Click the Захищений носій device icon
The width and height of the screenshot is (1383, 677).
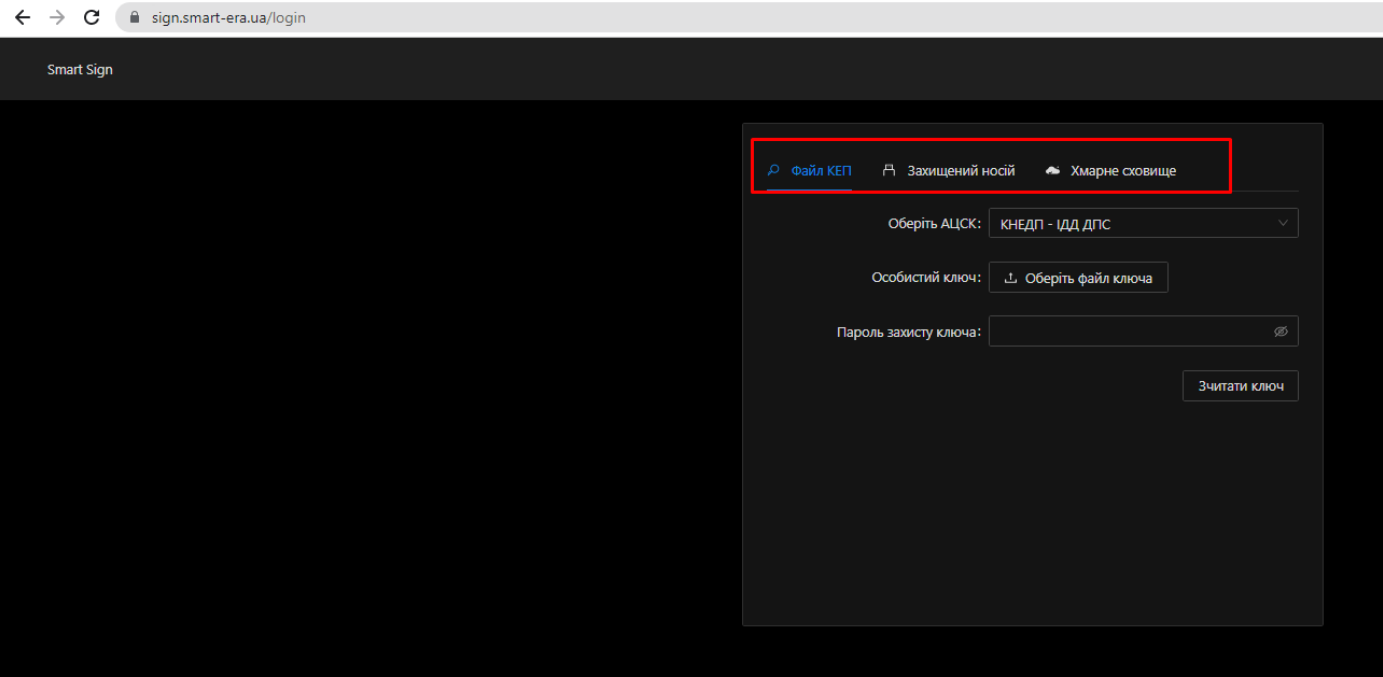coord(889,171)
